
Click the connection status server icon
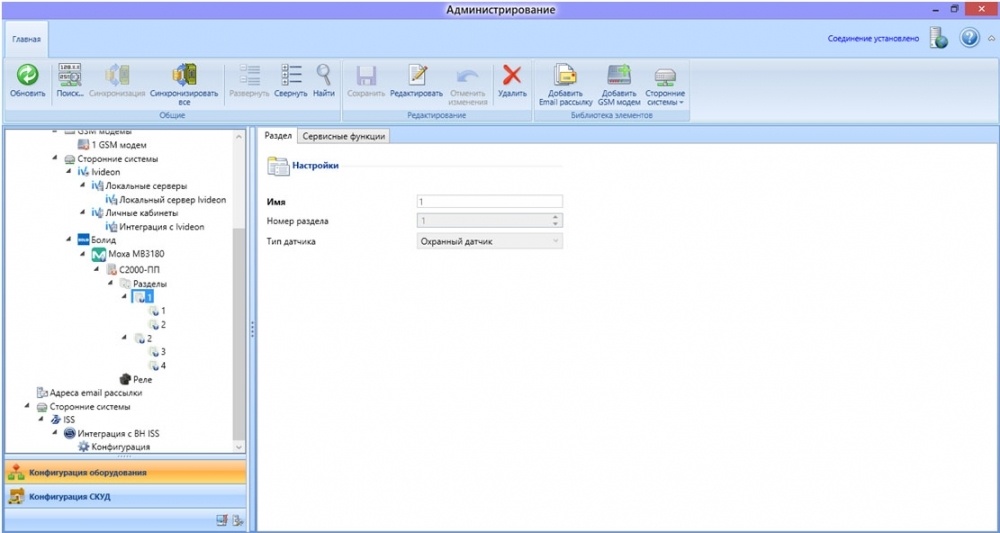939,38
